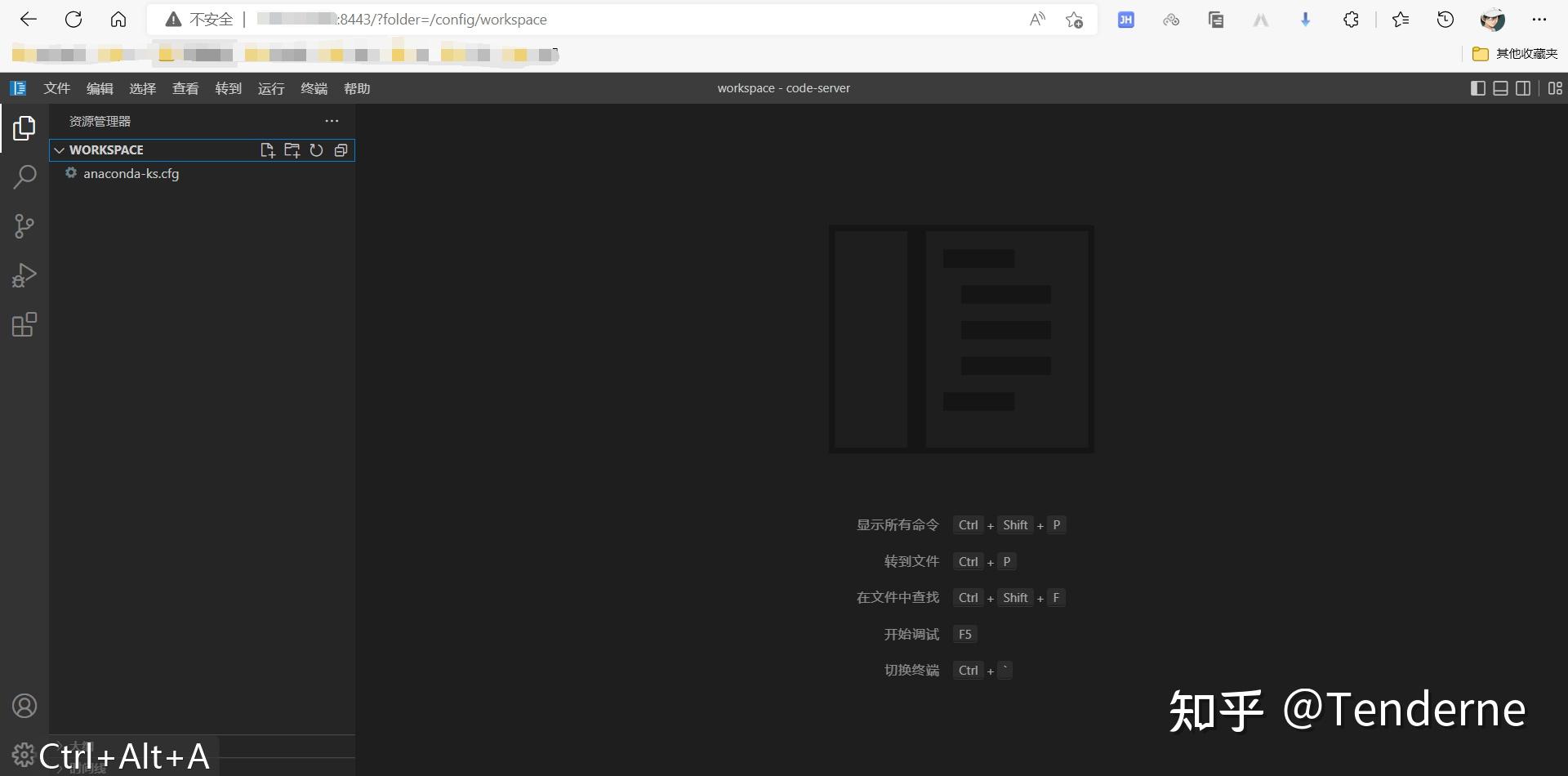Image resolution: width=1568 pixels, height=776 pixels.
Task: Open the 终端 menu
Action: 314,88
